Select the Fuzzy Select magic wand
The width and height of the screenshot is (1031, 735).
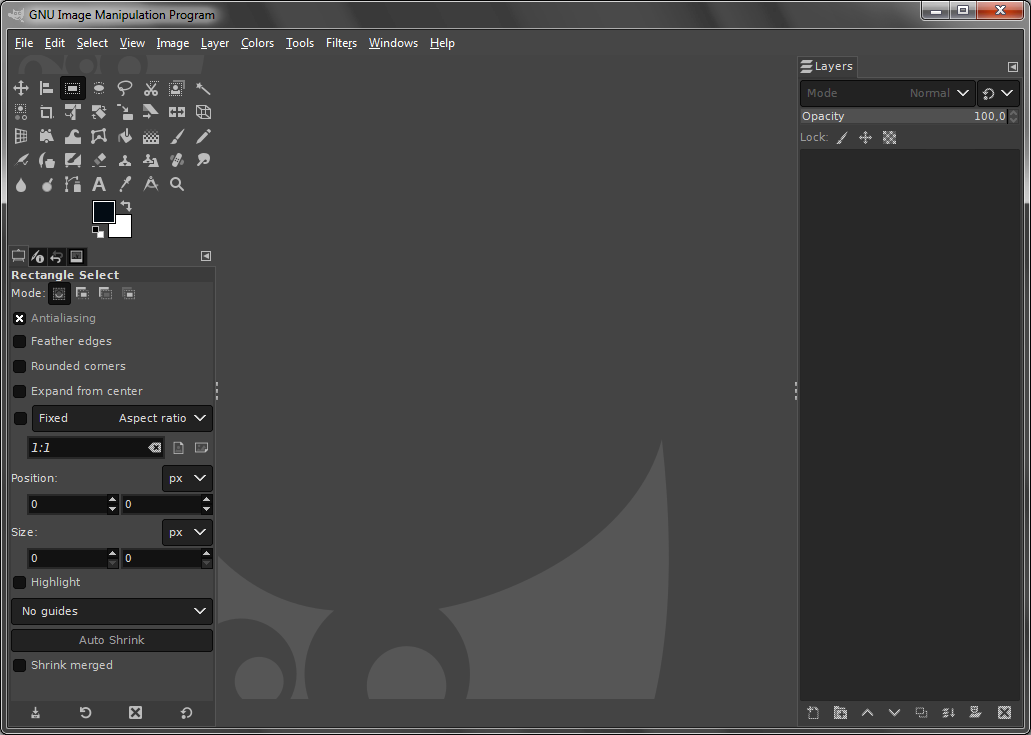tap(203, 88)
